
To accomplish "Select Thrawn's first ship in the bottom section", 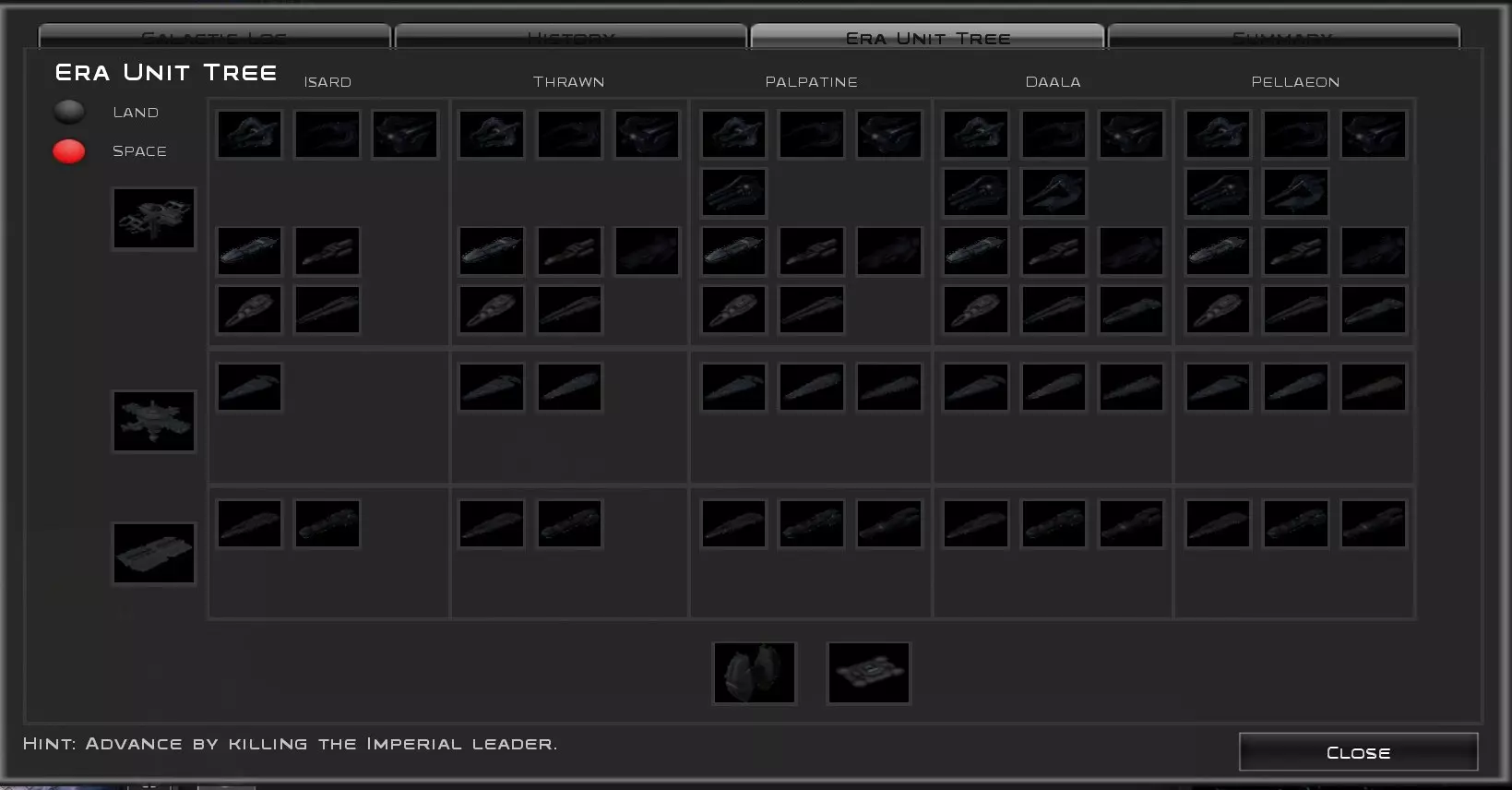I will (492, 523).
